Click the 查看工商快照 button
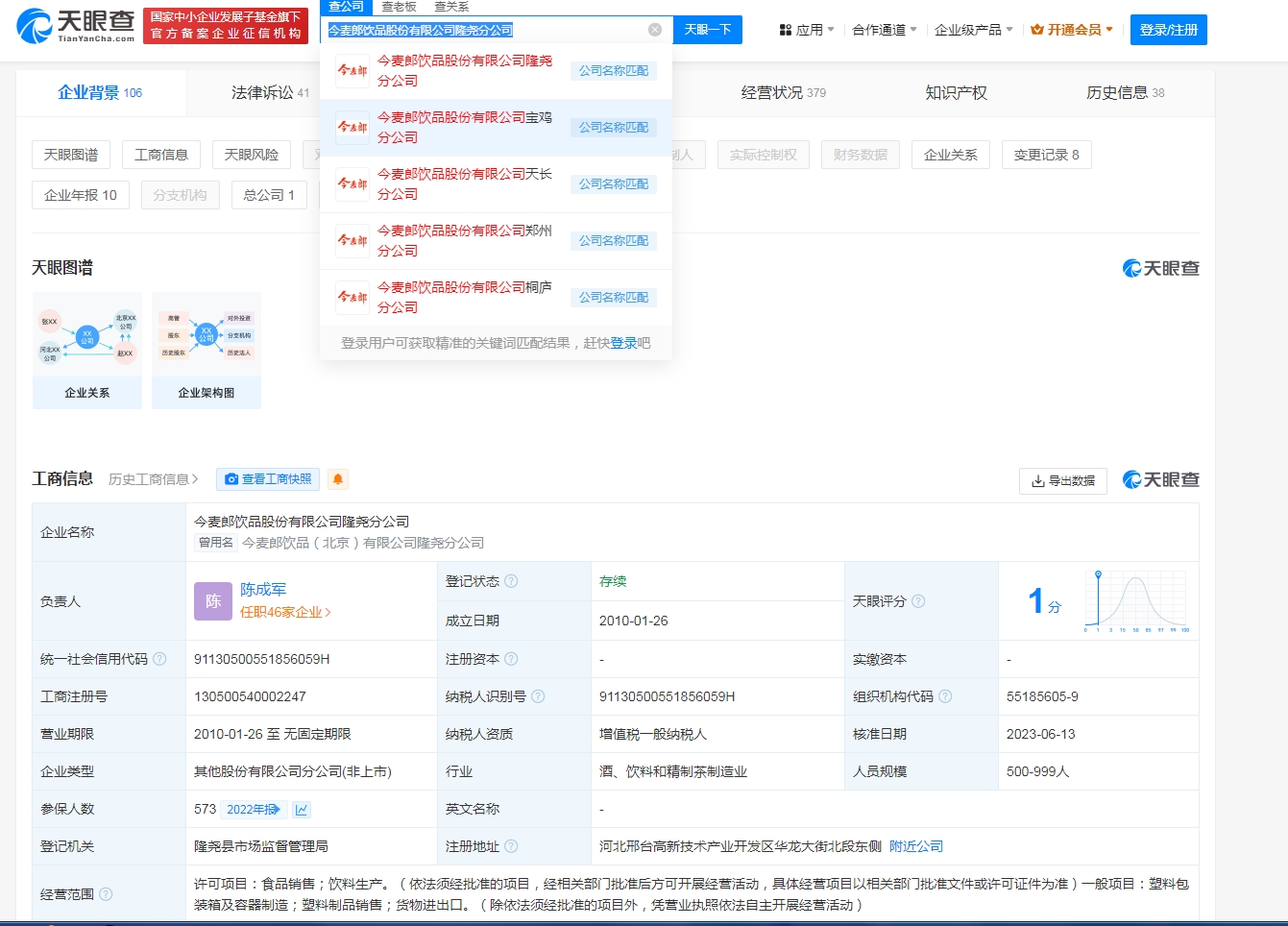 tap(268, 479)
